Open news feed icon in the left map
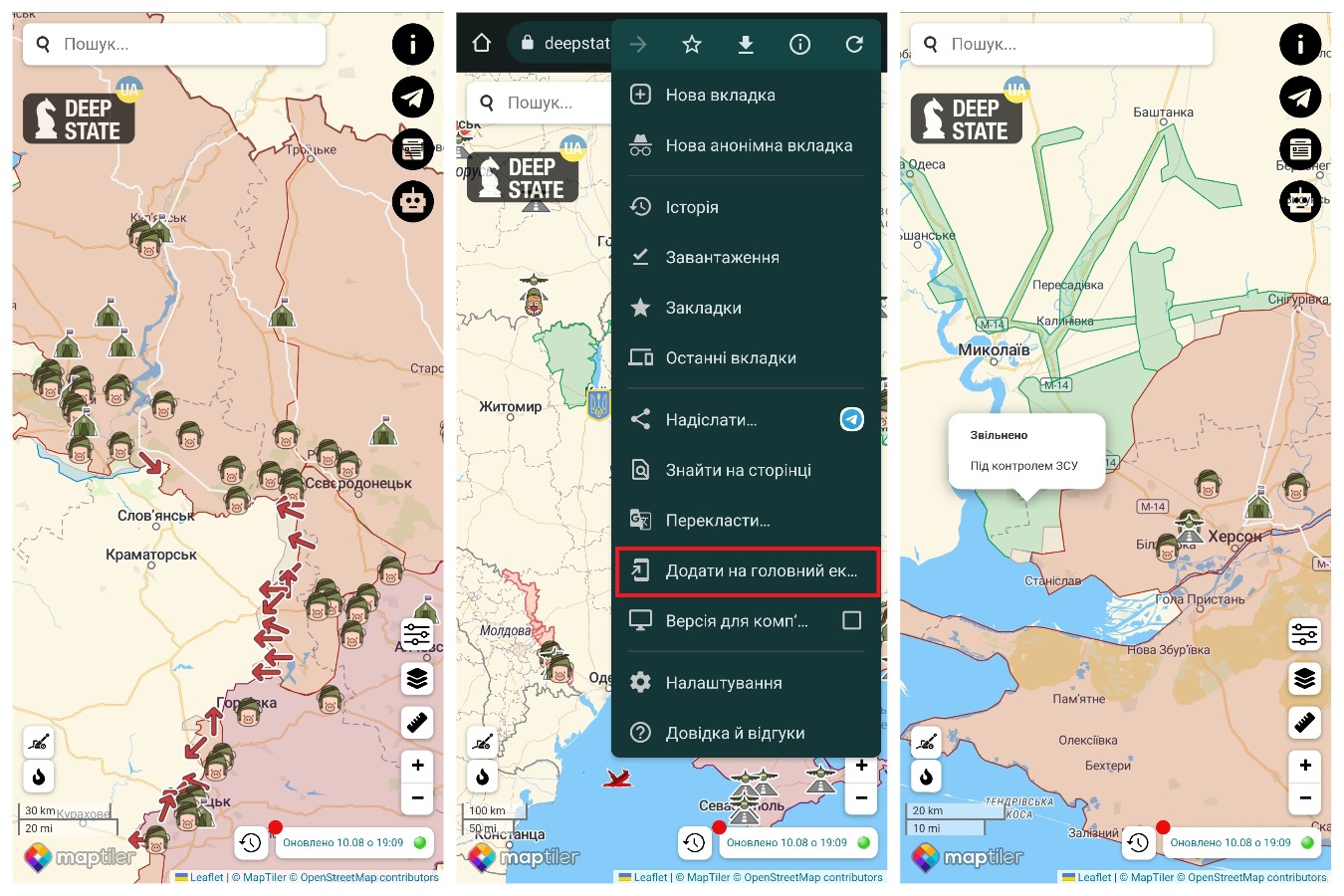Screen dimensions: 1344x896 (x=412, y=149)
